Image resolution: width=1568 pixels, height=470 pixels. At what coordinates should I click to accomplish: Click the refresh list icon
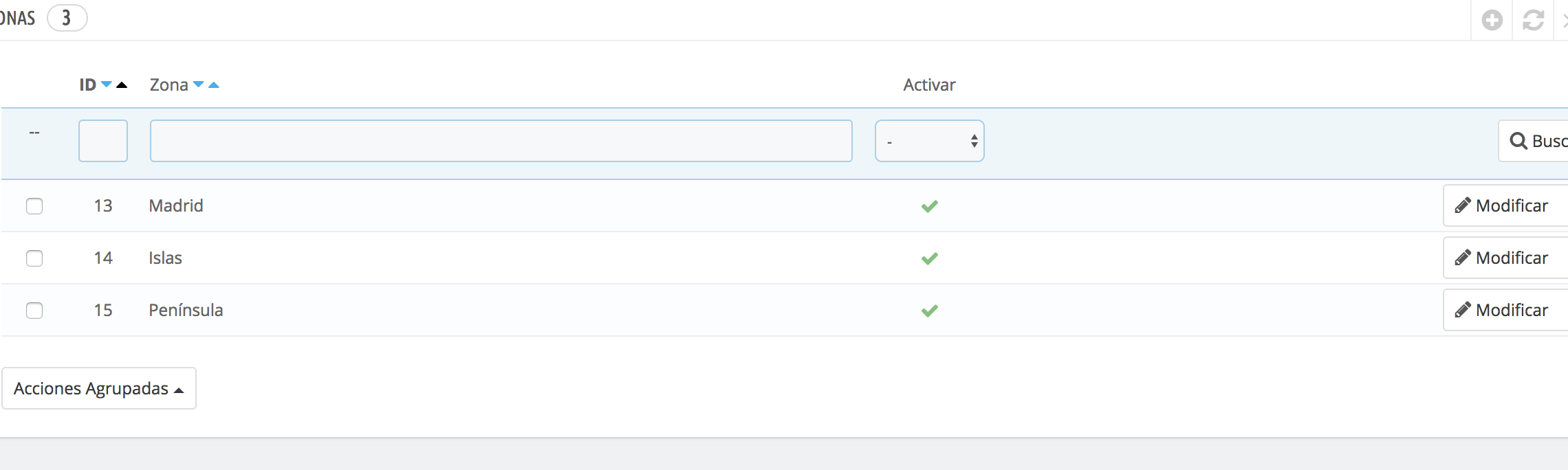tap(1533, 20)
